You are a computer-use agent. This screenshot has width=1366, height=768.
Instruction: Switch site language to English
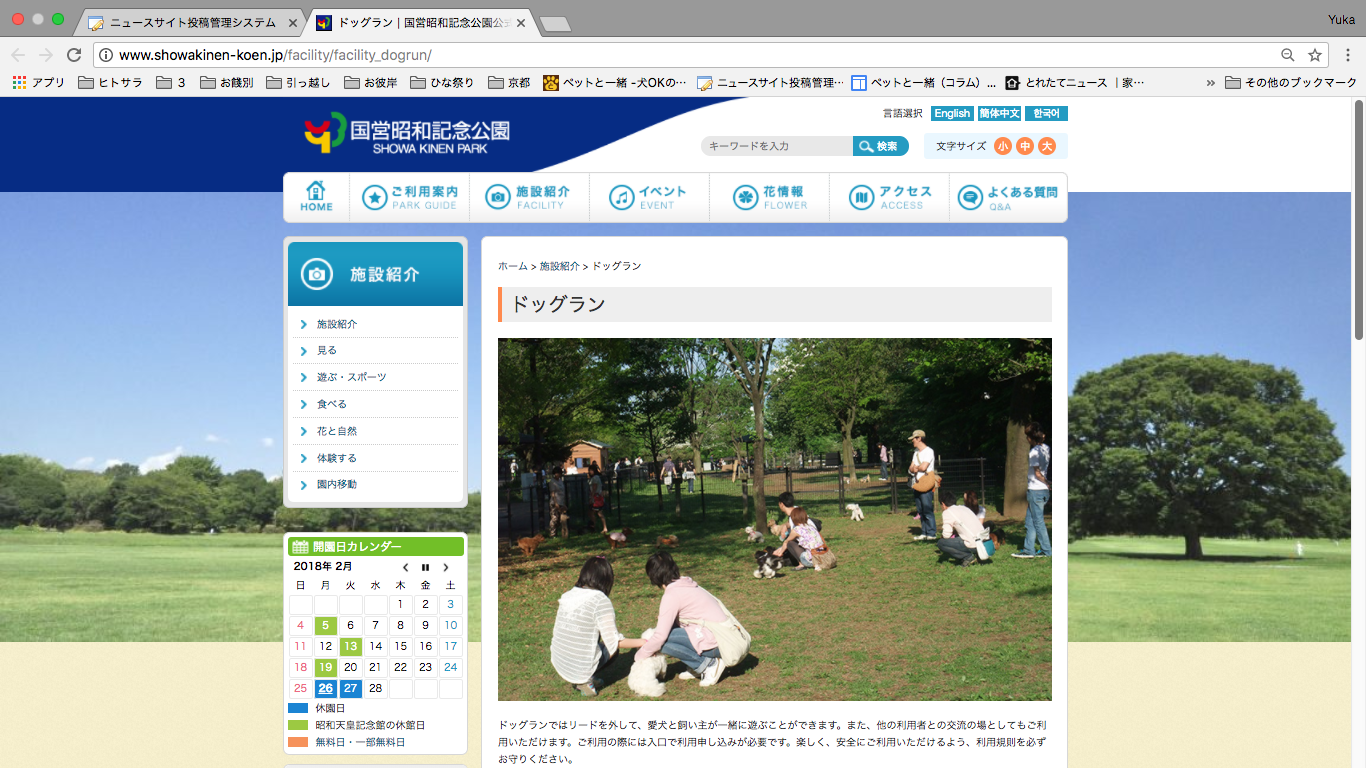(952, 114)
